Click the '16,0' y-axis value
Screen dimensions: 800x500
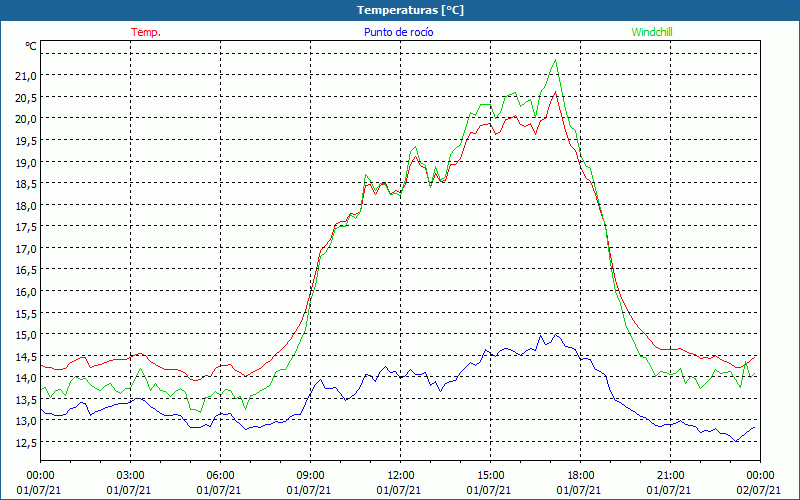point(27,292)
